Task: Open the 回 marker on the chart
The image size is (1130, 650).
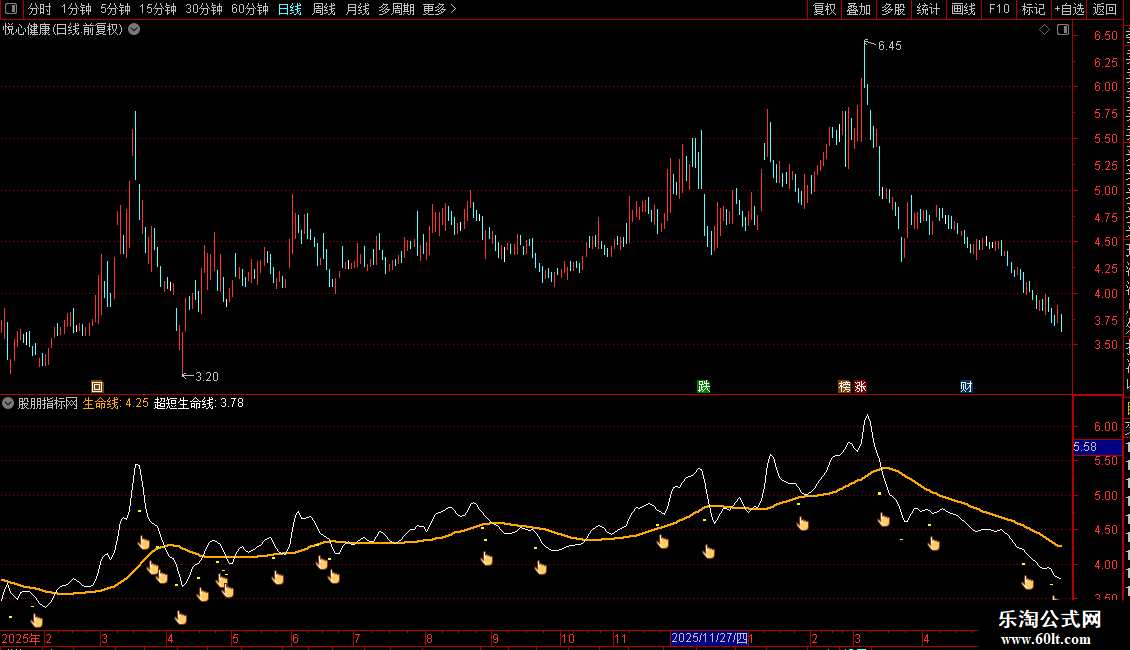Action: tap(97, 387)
